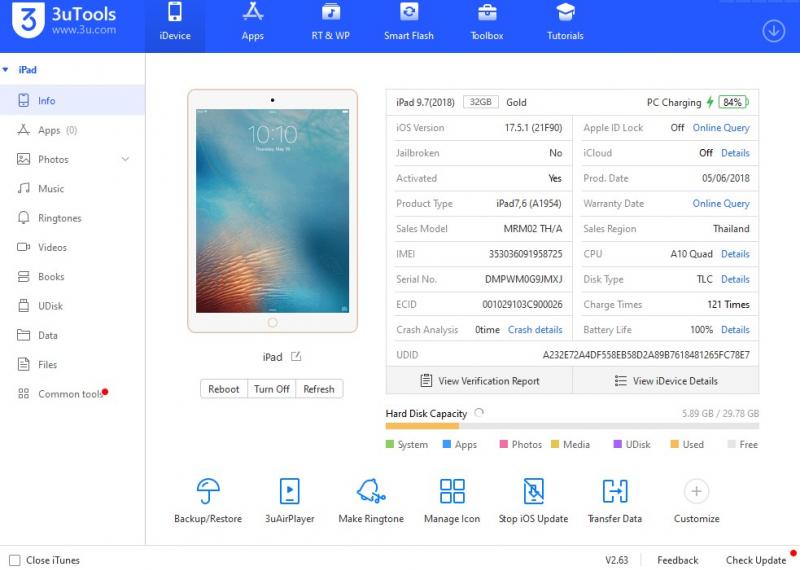Click the 3uTools logo

[x=64, y=20]
